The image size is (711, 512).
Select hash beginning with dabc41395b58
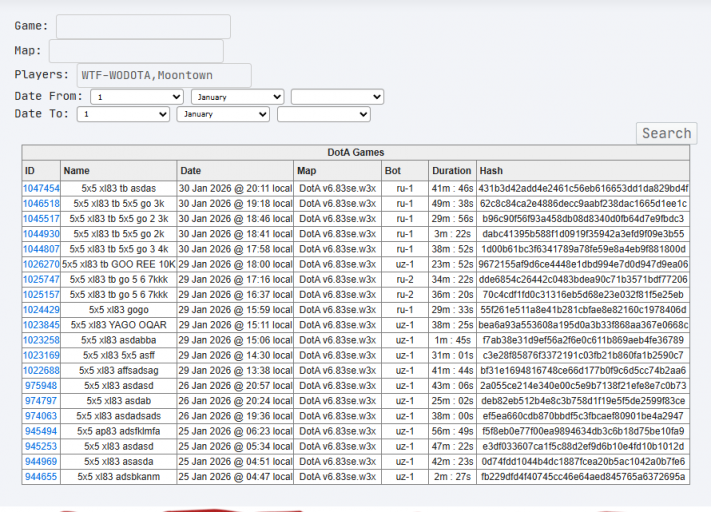[583, 234]
